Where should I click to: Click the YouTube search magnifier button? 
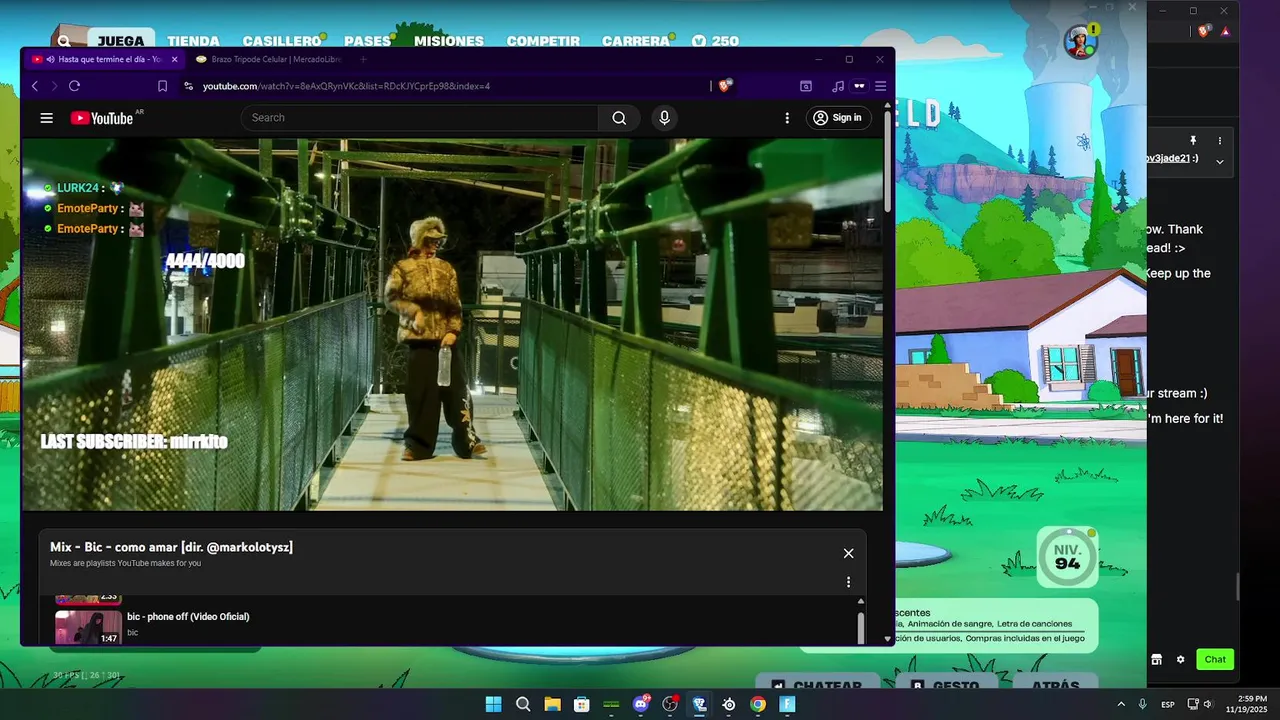coord(619,118)
